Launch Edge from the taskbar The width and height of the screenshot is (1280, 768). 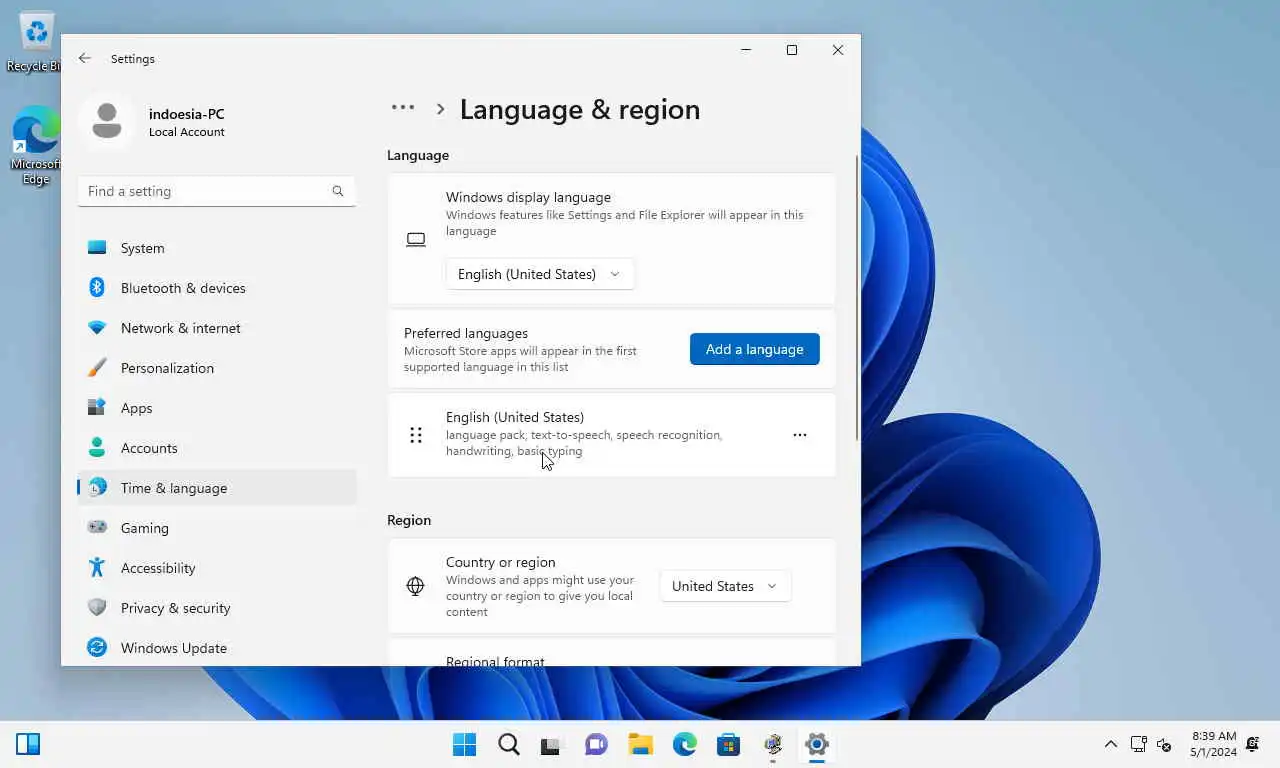pos(685,744)
